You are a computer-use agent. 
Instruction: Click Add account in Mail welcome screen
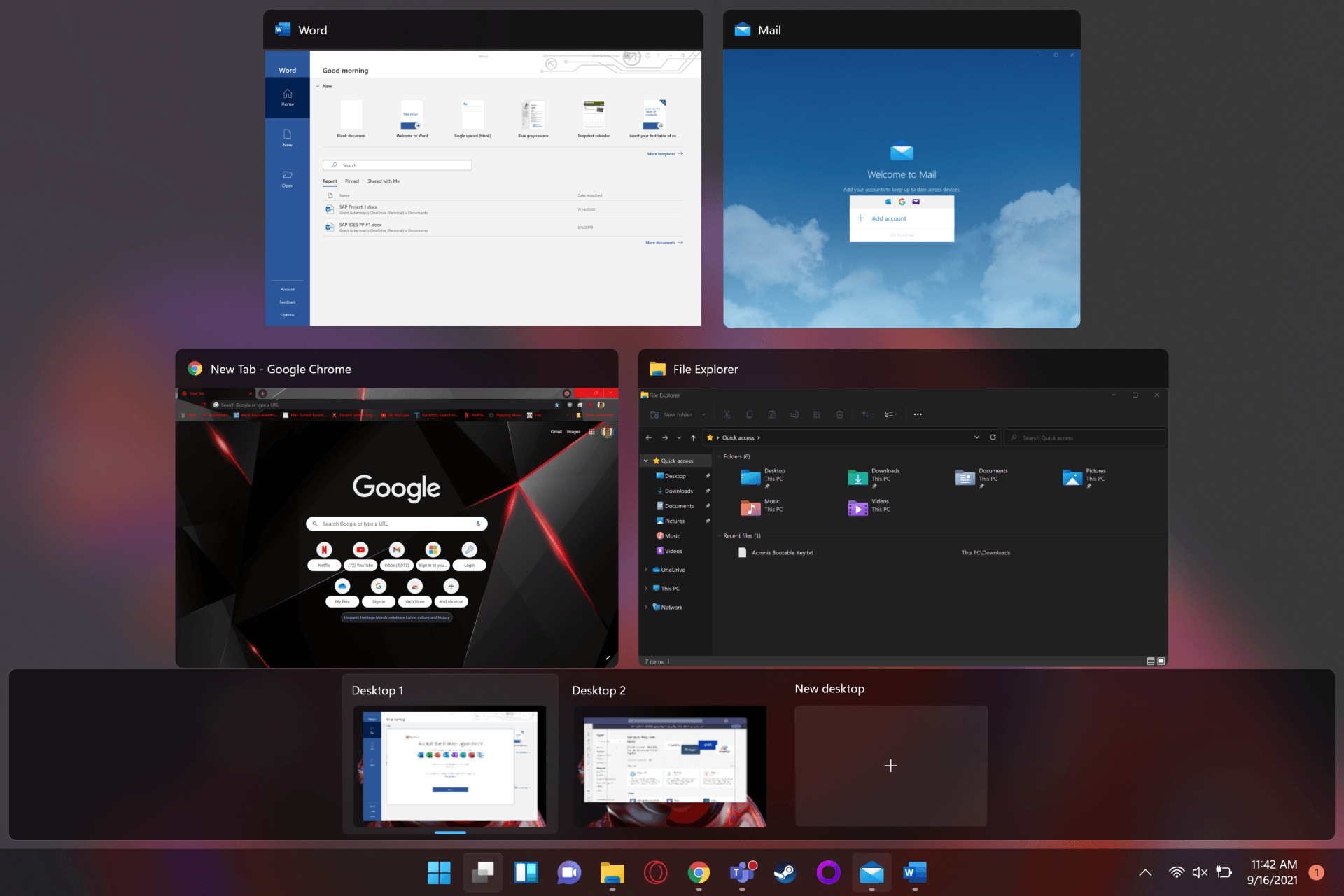902,218
